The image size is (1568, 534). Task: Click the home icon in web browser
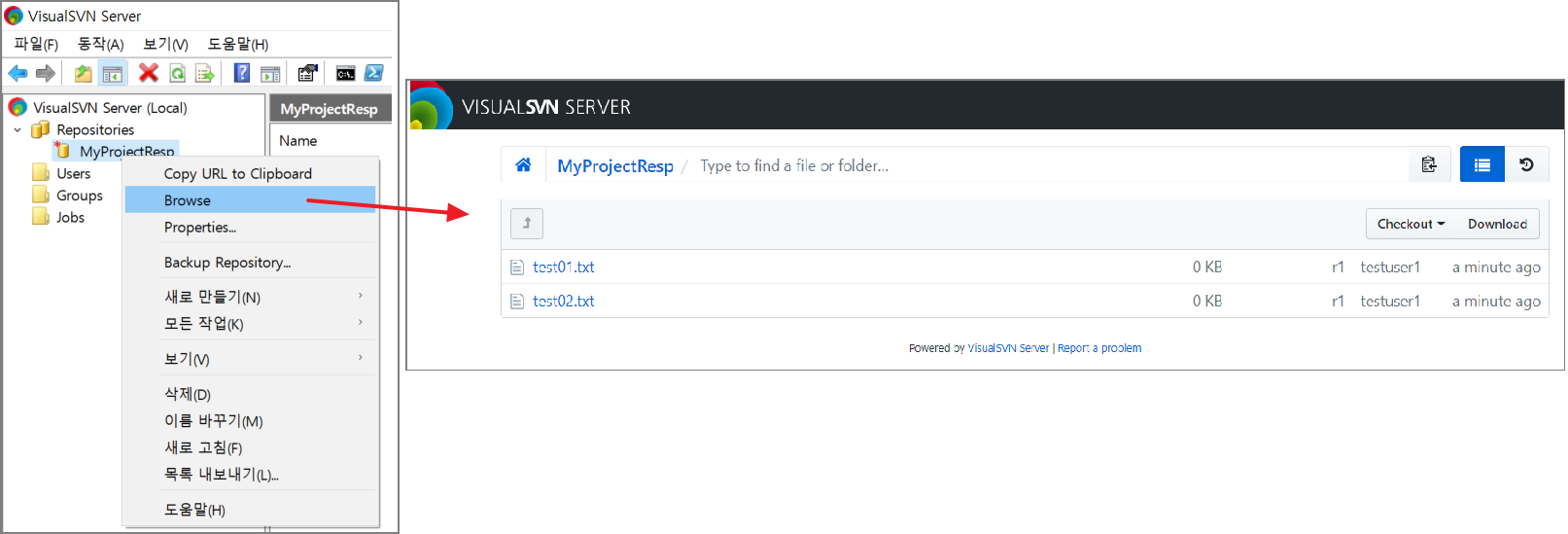tap(523, 165)
